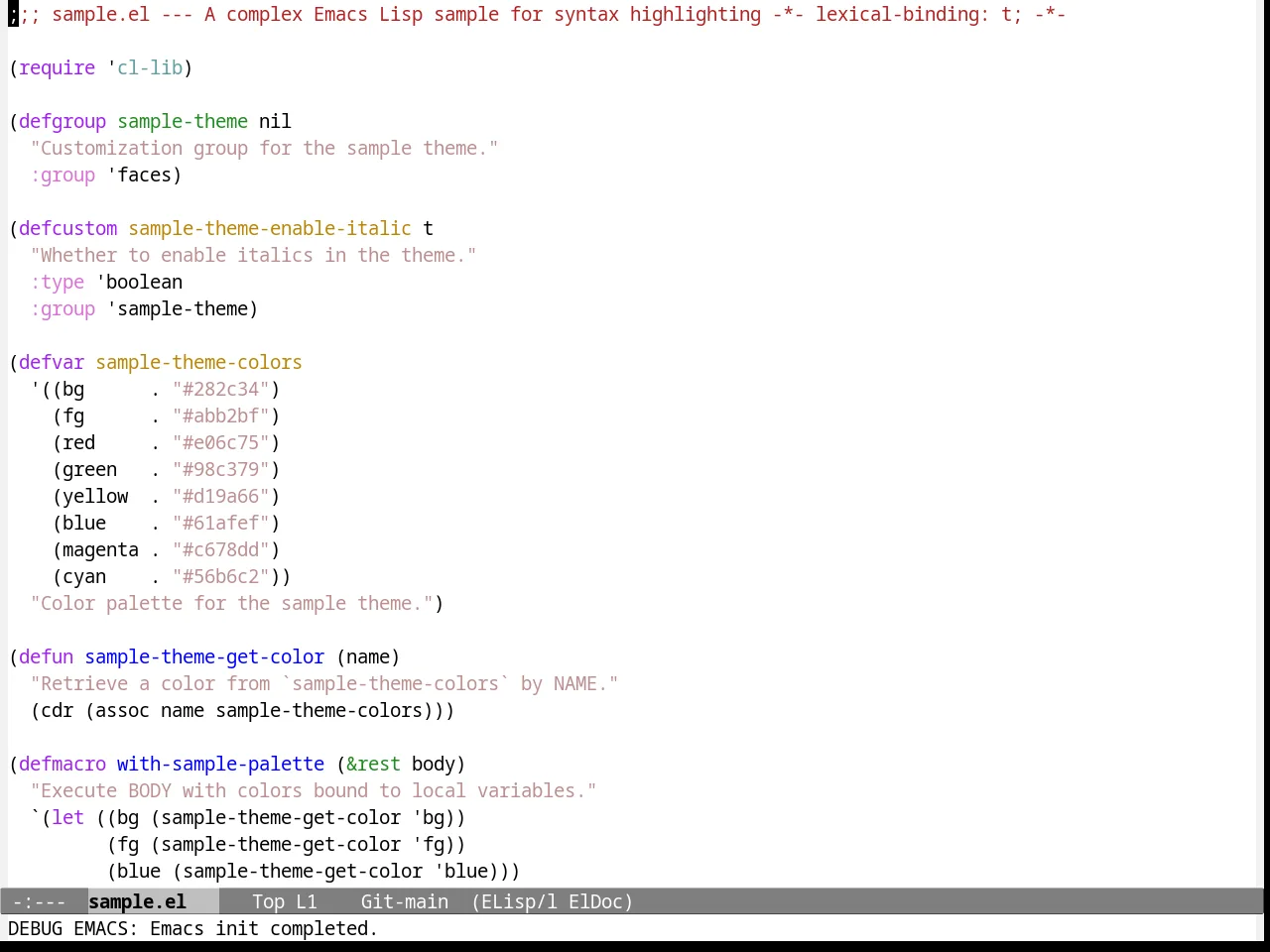Image resolution: width=1270 pixels, height=952 pixels.
Task: Click the docstring starting 'Retrieve a color from'
Action: pyautogui.click(x=324, y=683)
